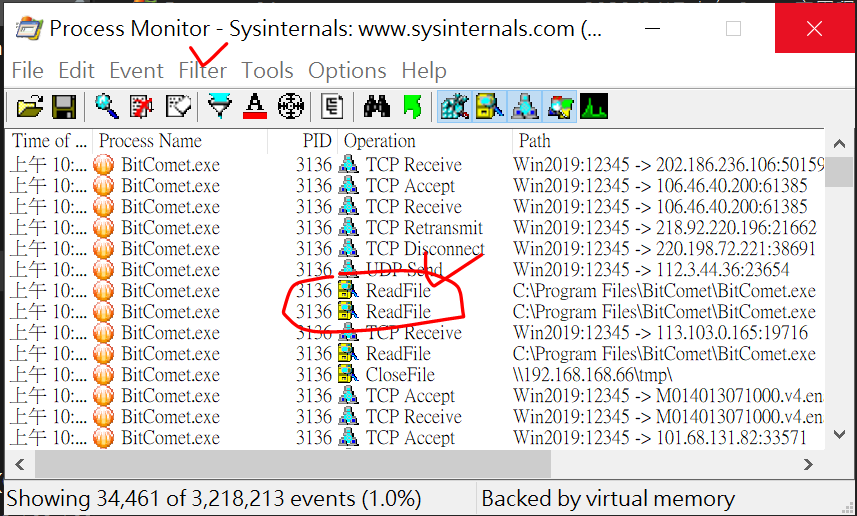
Task: Click the vertical scrollbar up arrow
Action: (x=840, y=144)
